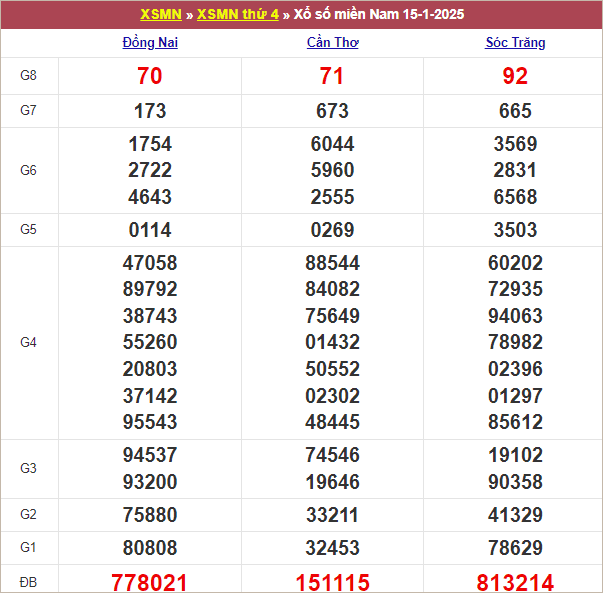This screenshot has height=593, width=603.
Task: Open the "XSMN thứ 4" link
Action: point(238,15)
